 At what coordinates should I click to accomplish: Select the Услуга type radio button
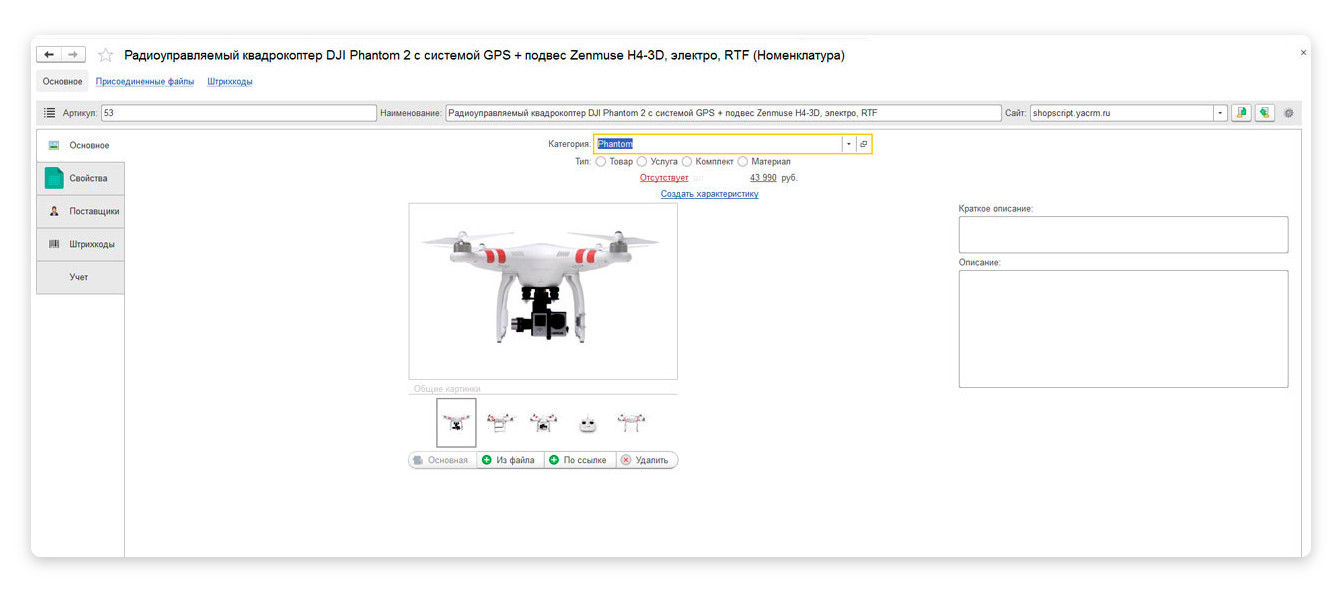tap(642, 162)
